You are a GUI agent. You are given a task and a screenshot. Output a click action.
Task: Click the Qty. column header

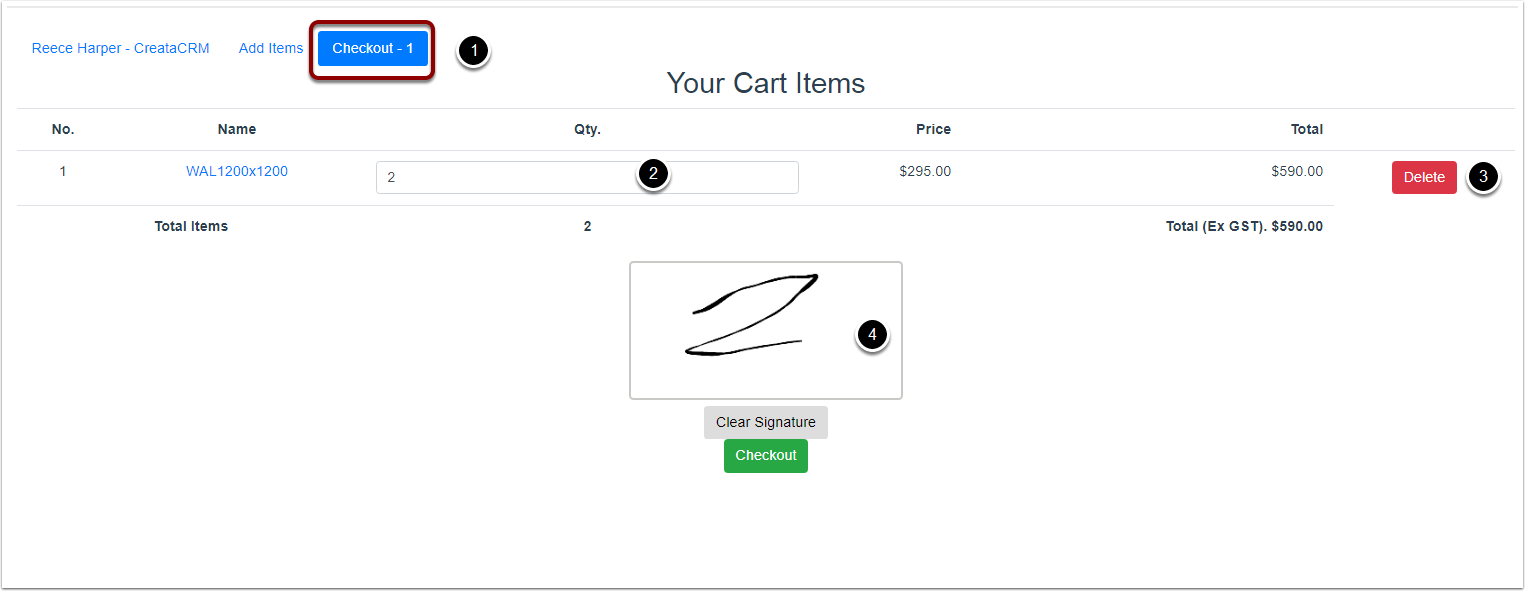[587, 129]
